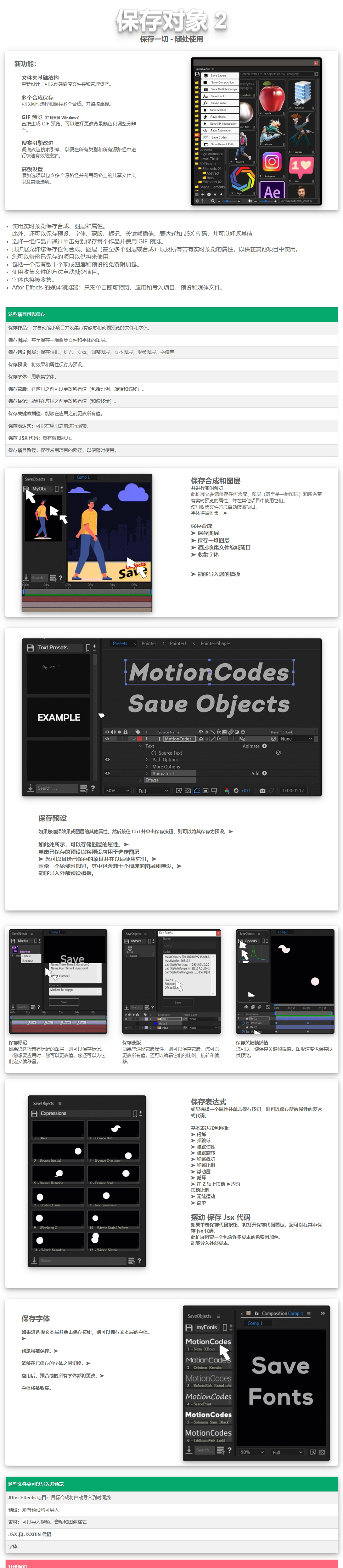Expand the Effects property group
Viewport: 343px width, 1568px height.
pyautogui.click(x=140, y=780)
